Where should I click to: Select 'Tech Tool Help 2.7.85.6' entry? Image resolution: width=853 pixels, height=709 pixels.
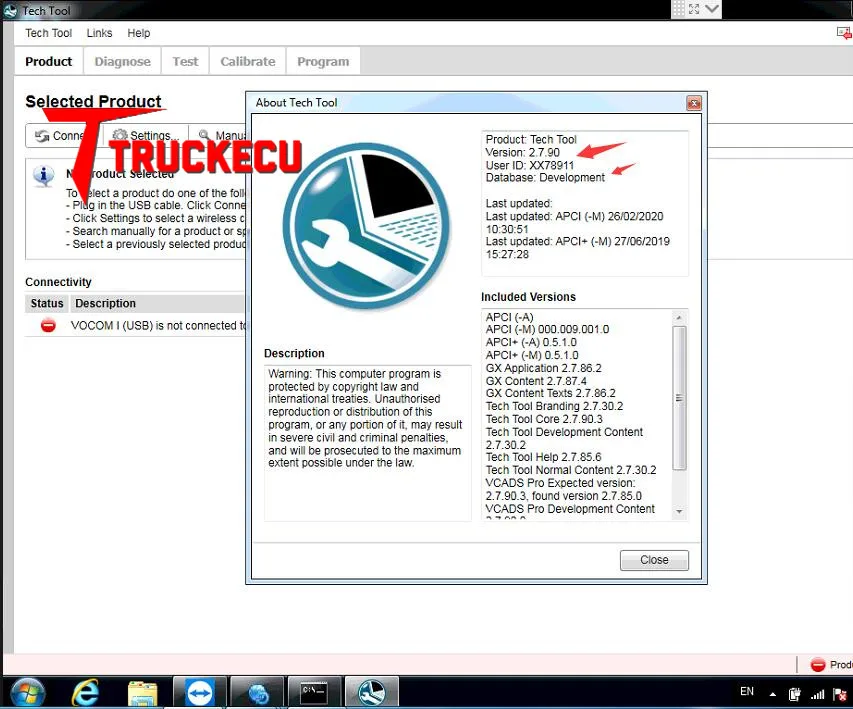click(x=543, y=457)
